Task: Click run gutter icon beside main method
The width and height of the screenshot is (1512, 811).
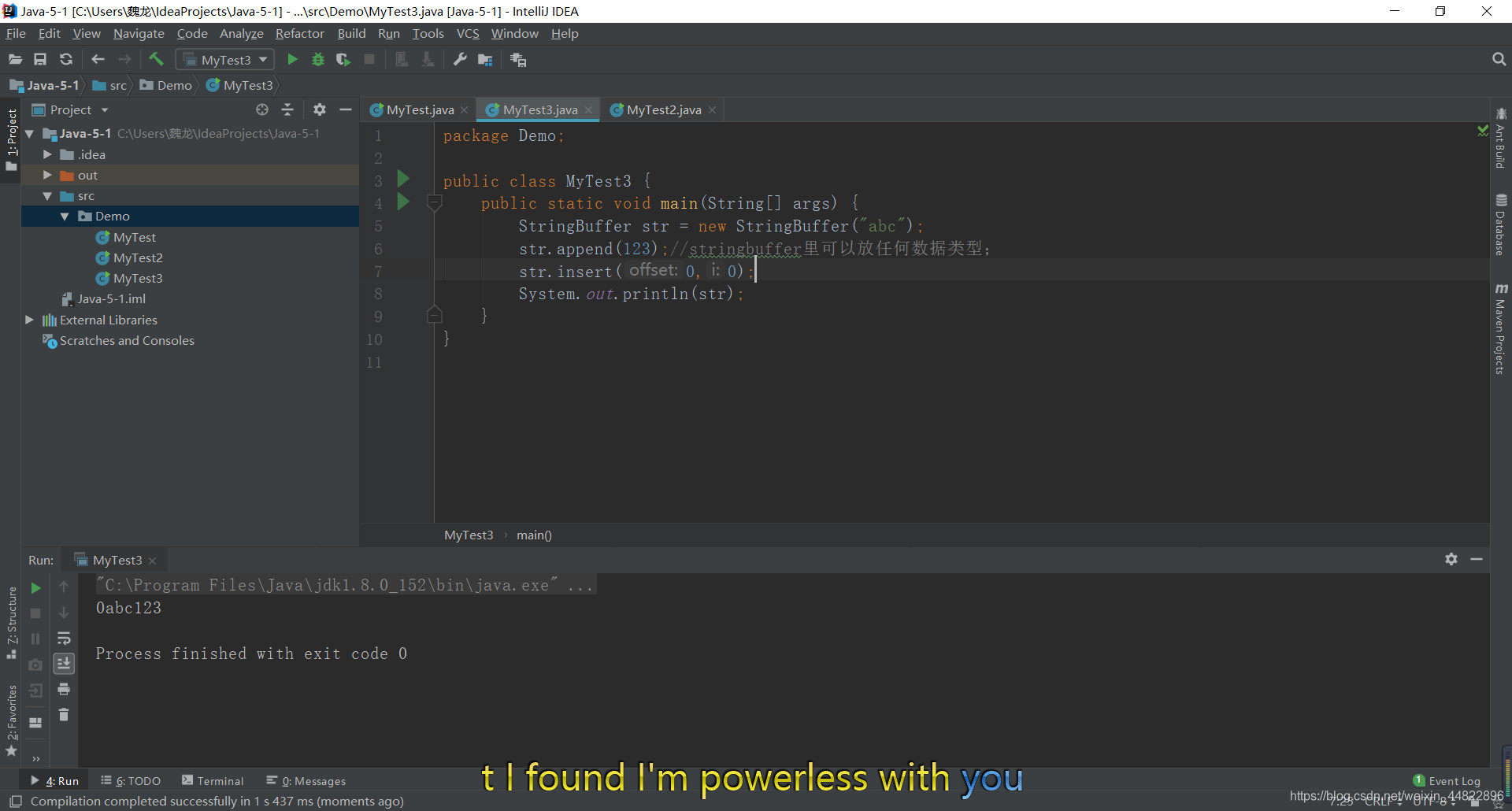Action: click(x=403, y=202)
